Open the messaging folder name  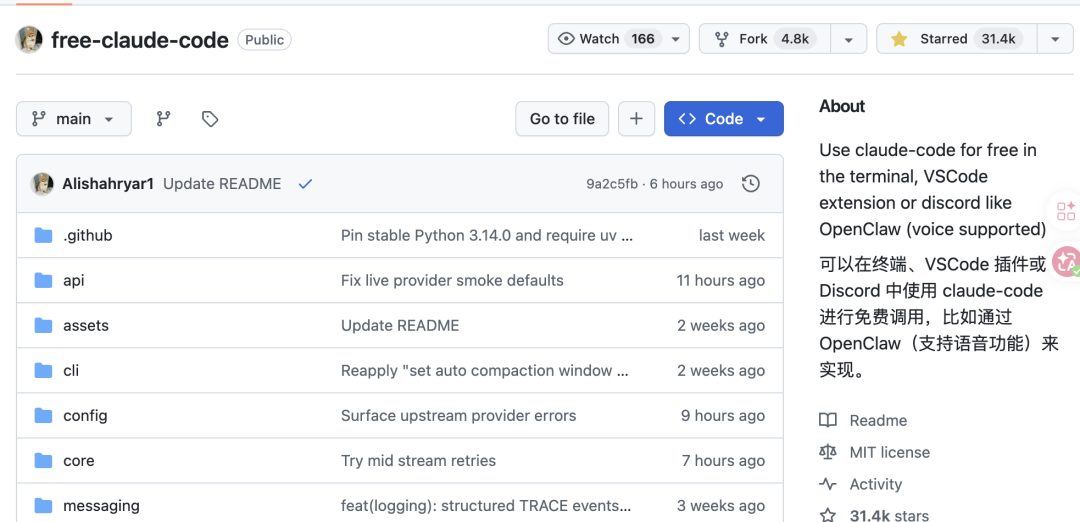pyautogui.click(x=101, y=506)
